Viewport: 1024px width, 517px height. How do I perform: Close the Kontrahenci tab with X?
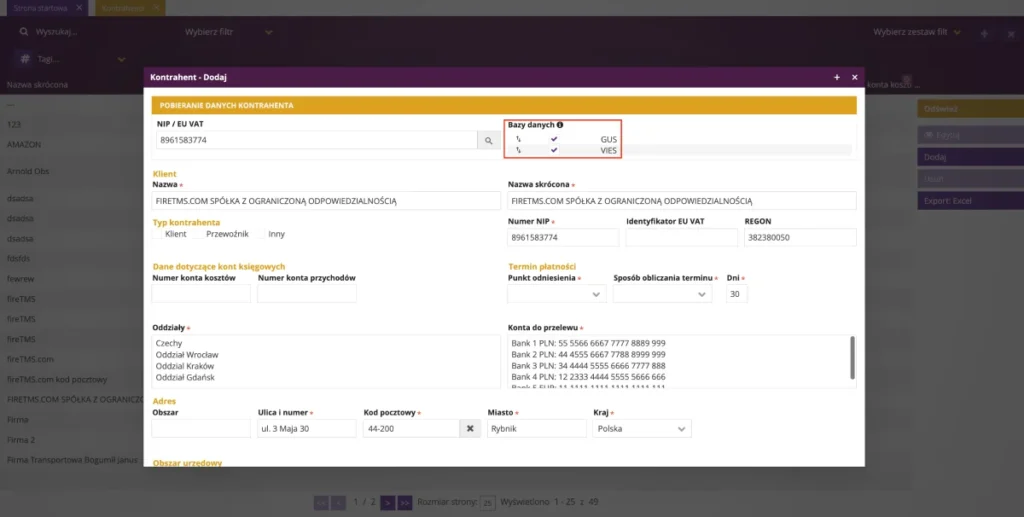[x=156, y=8]
